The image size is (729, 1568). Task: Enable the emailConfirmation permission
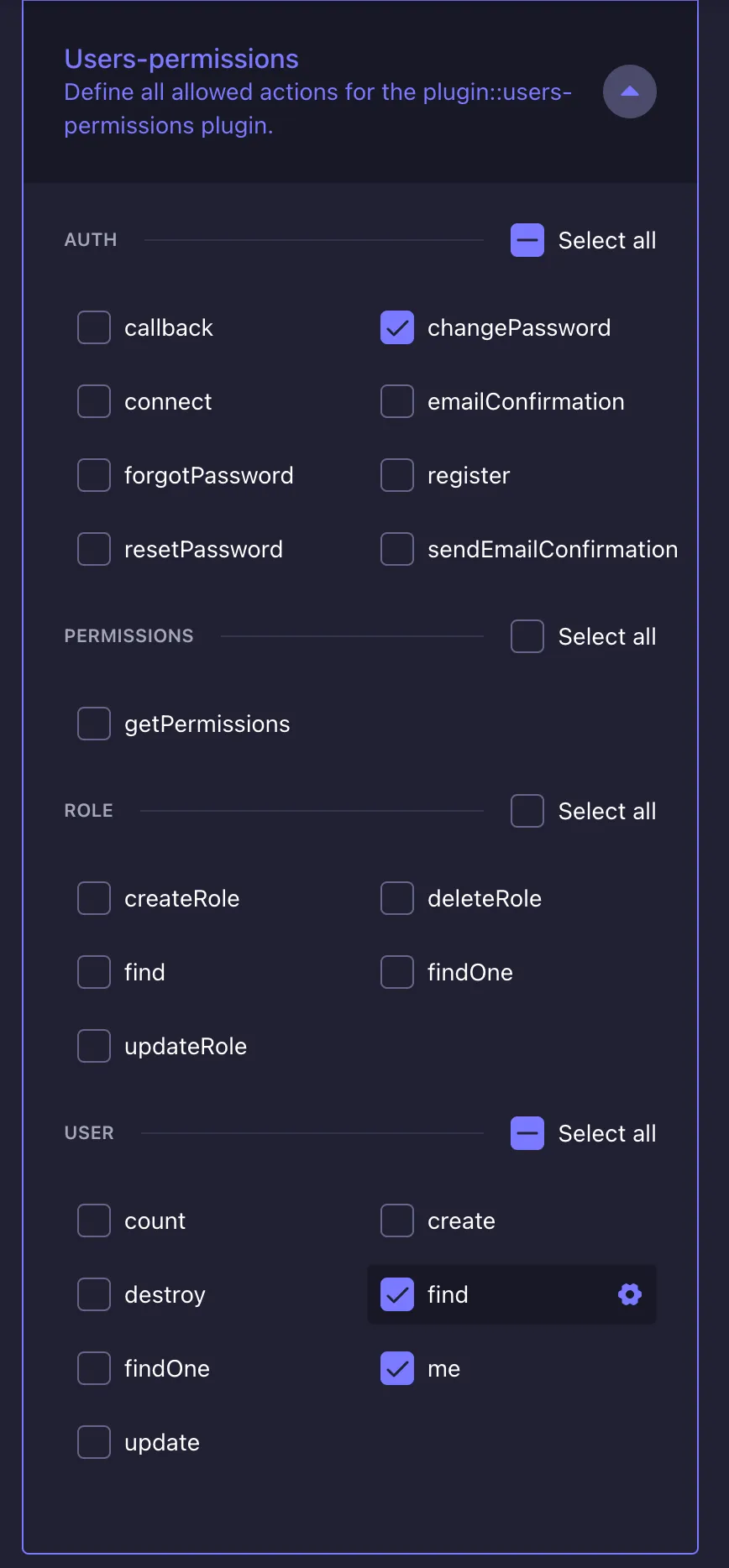pyautogui.click(x=396, y=401)
